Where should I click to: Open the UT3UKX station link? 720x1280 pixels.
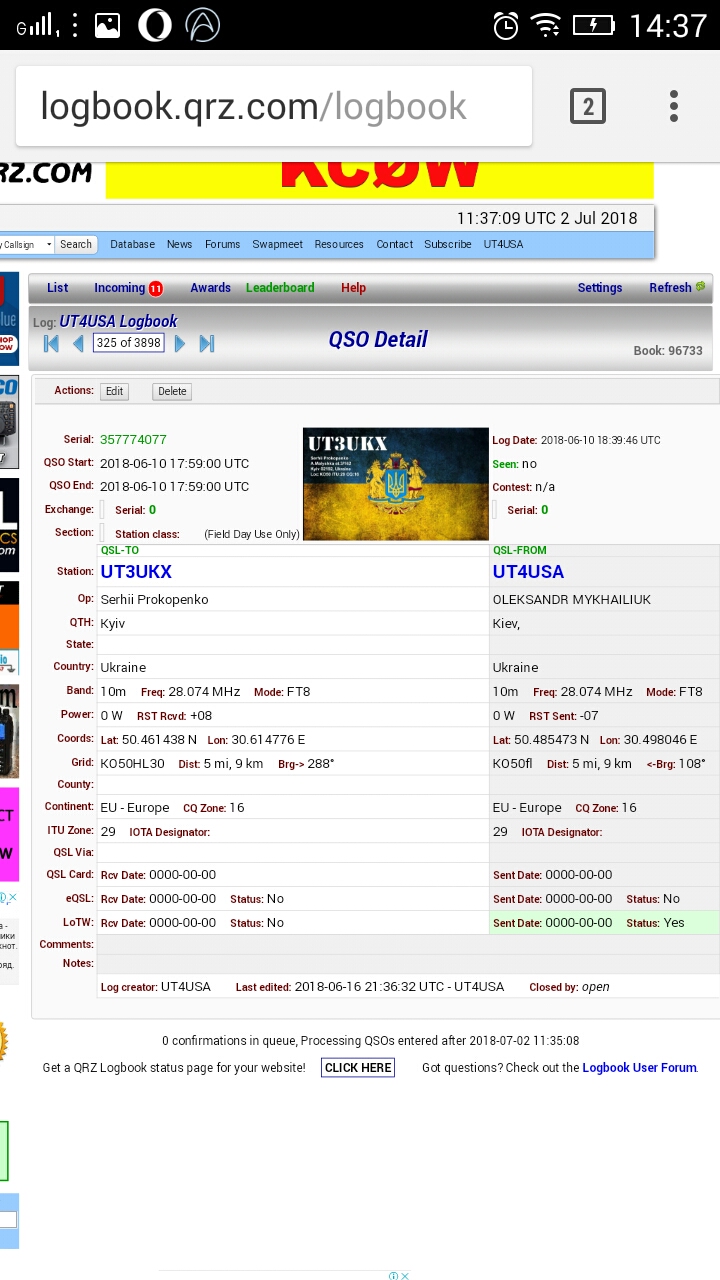pos(136,572)
